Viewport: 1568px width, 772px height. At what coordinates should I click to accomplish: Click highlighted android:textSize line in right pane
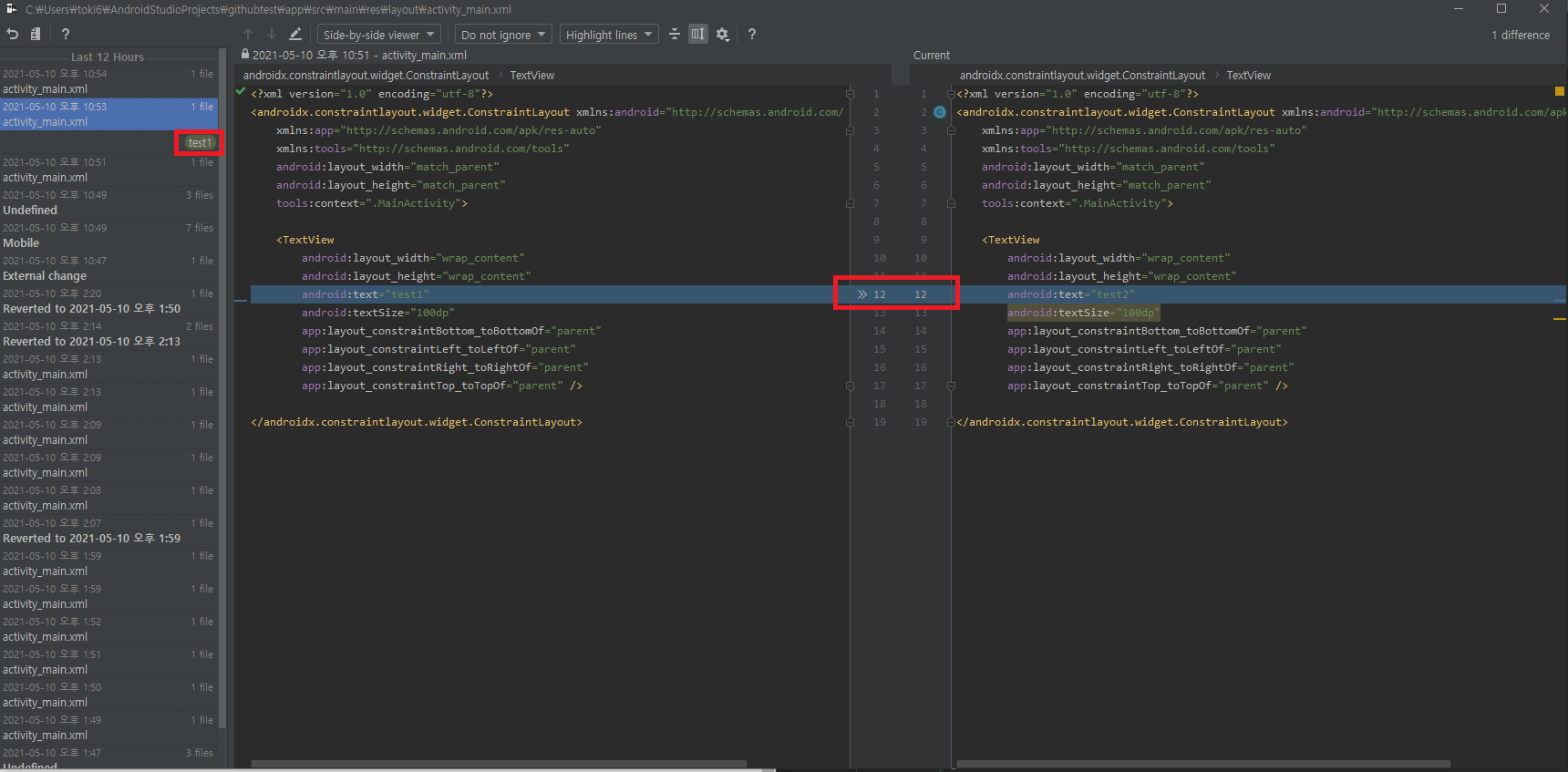point(1083,313)
